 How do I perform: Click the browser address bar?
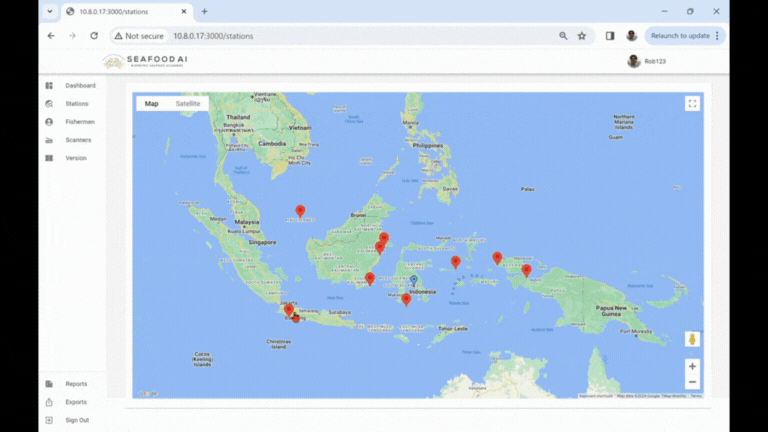click(350, 35)
